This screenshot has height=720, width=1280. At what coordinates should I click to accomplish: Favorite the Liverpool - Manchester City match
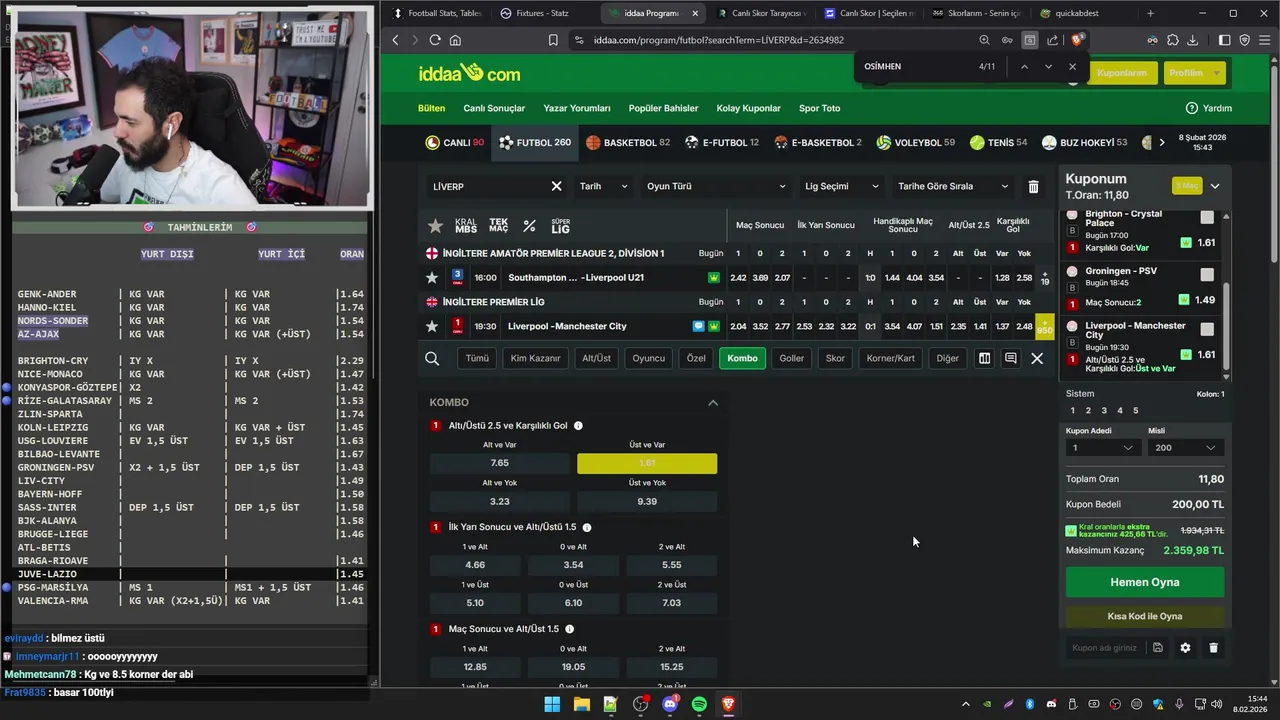[x=432, y=326]
